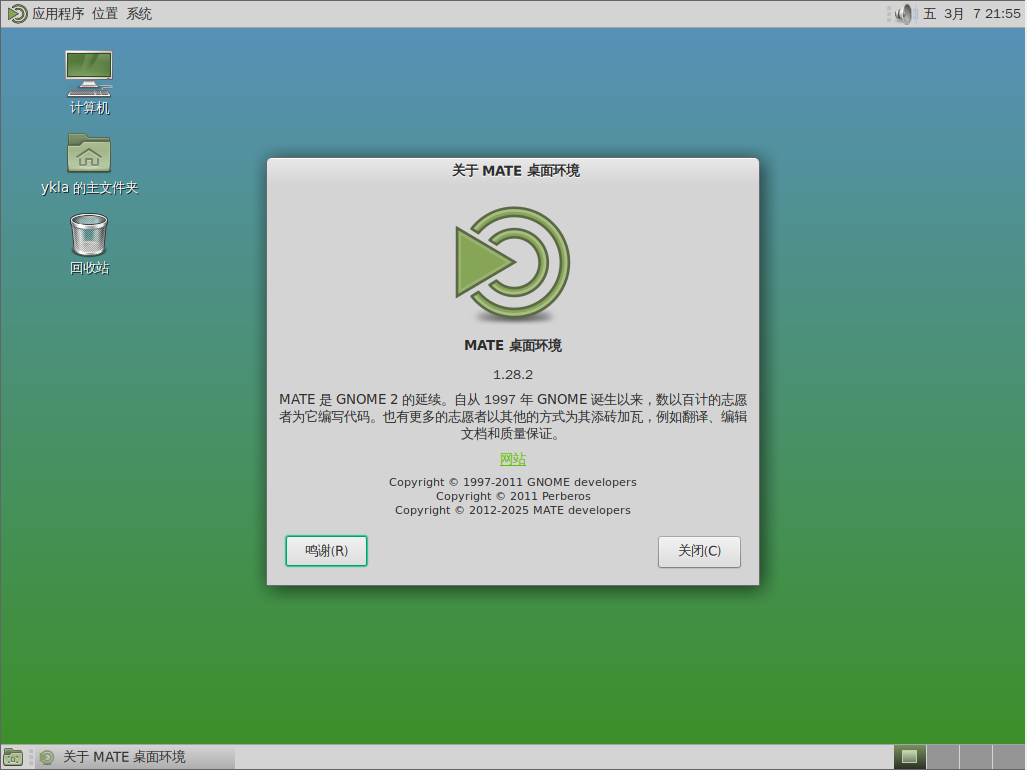
Task: Open the volume control speaker icon
Action: [905, 14]
